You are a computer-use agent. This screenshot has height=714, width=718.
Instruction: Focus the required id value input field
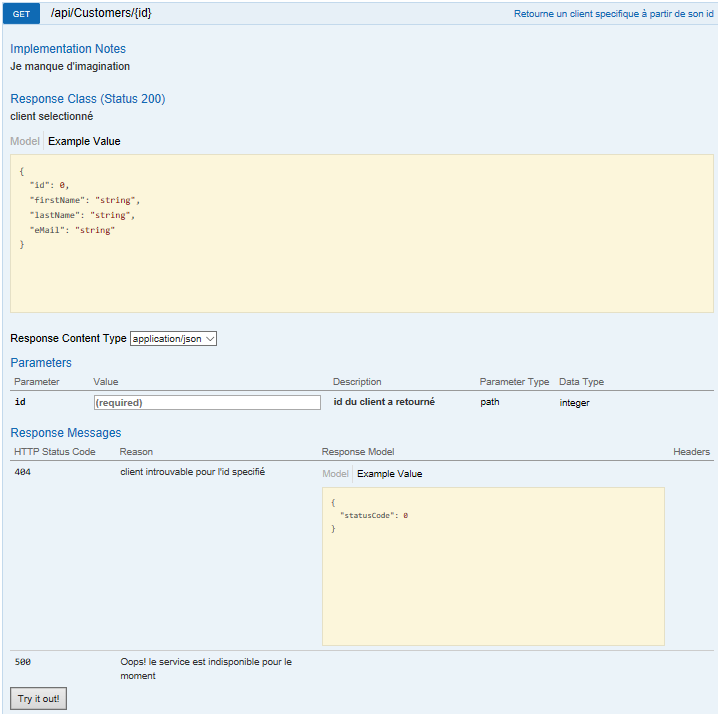click(x=207, y=402)
